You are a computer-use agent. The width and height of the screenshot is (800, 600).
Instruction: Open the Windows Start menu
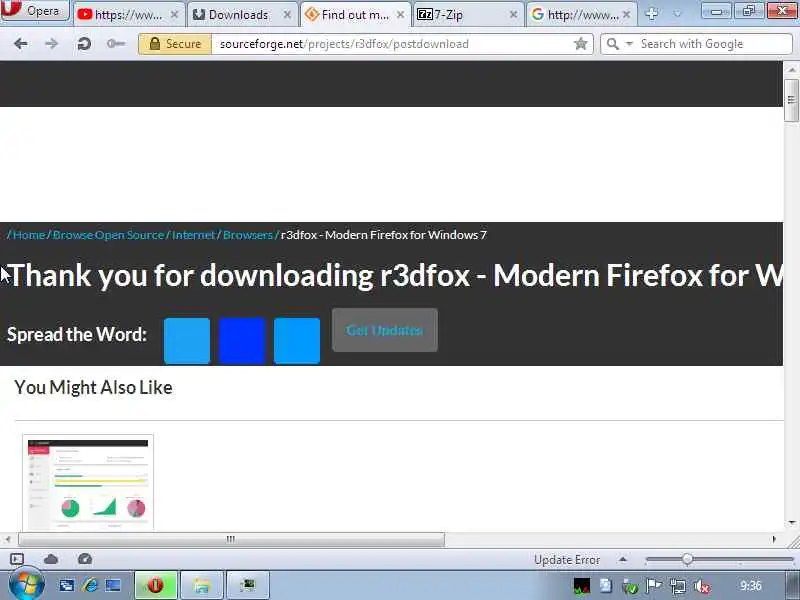27,585
